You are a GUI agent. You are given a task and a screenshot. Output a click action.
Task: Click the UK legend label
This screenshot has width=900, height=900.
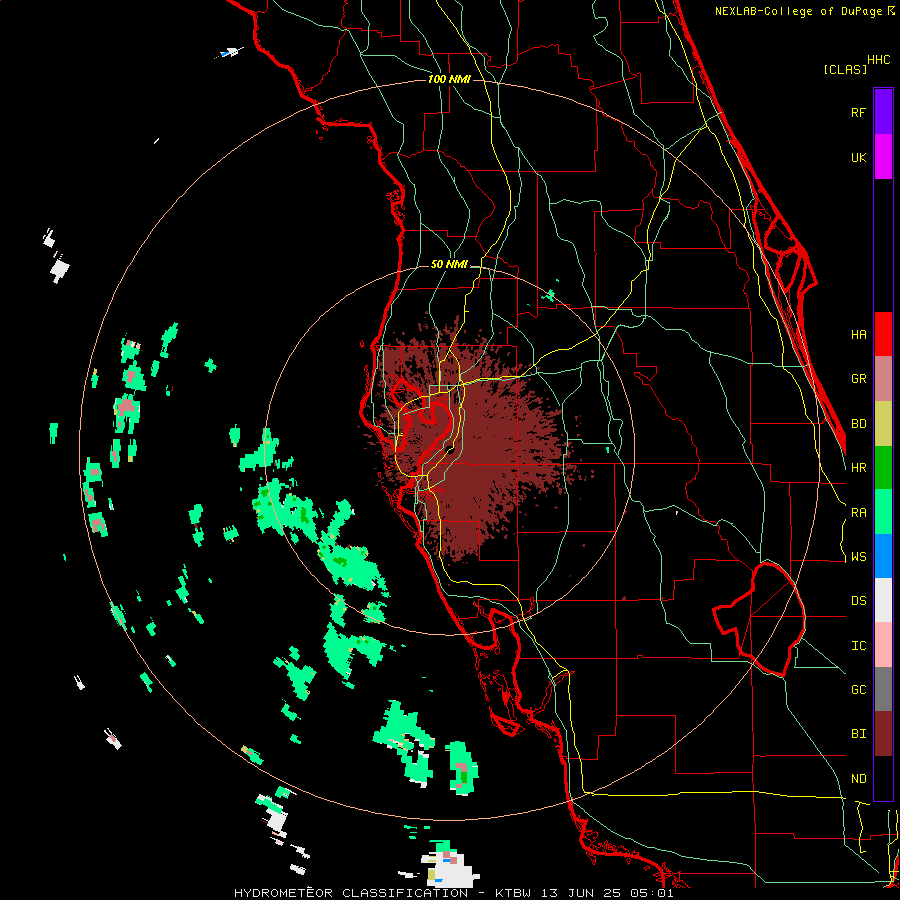pos(858,157)
